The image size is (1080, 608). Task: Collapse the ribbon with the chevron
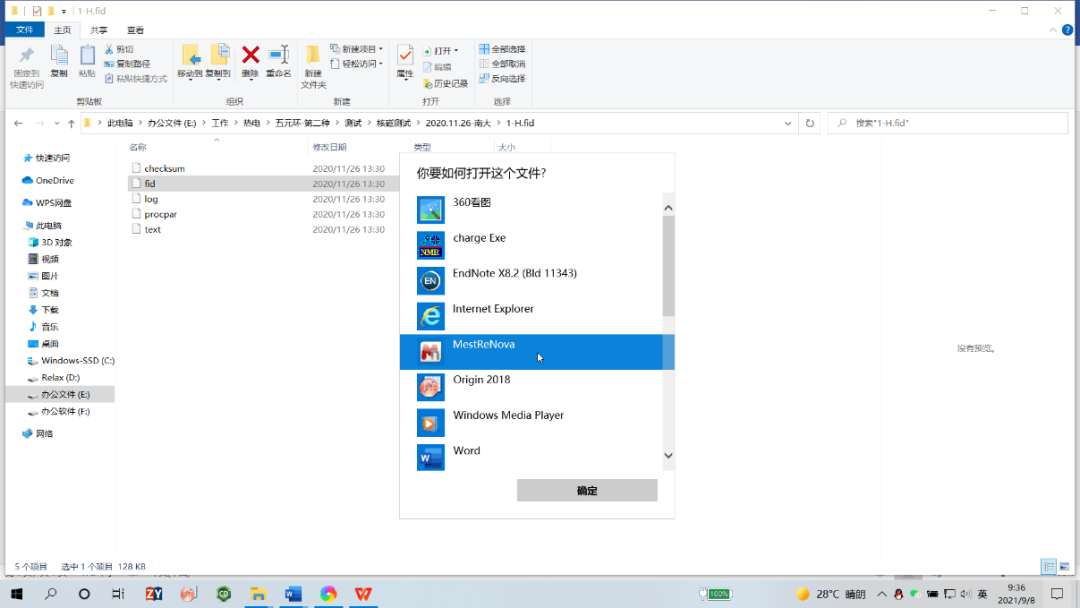click(x=1052, y=30)
